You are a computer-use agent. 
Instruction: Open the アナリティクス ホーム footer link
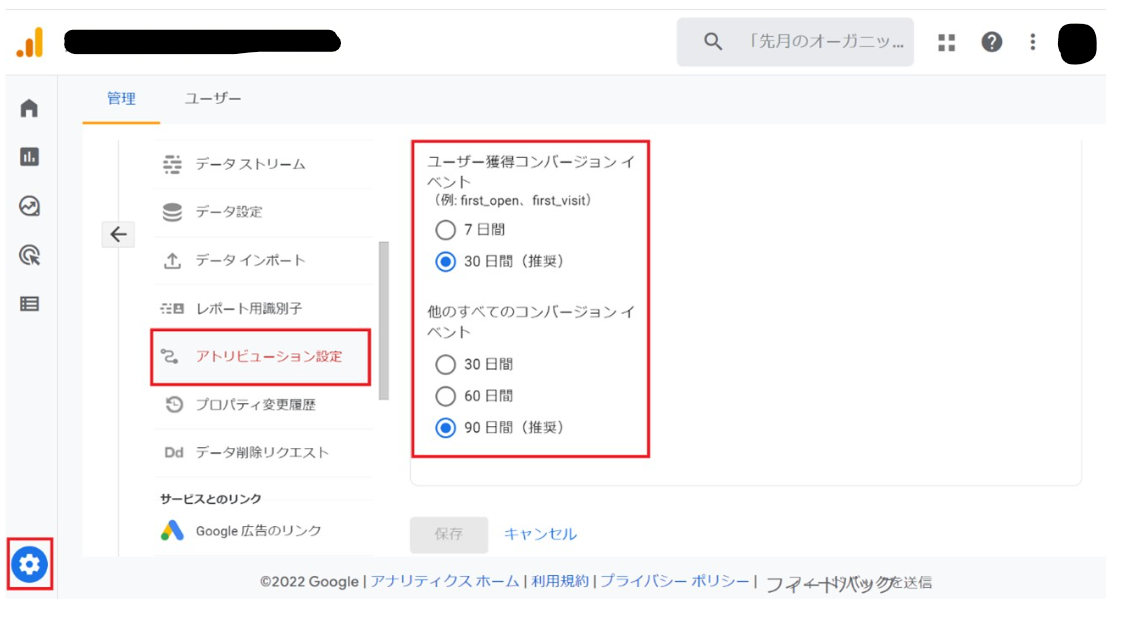445,582
